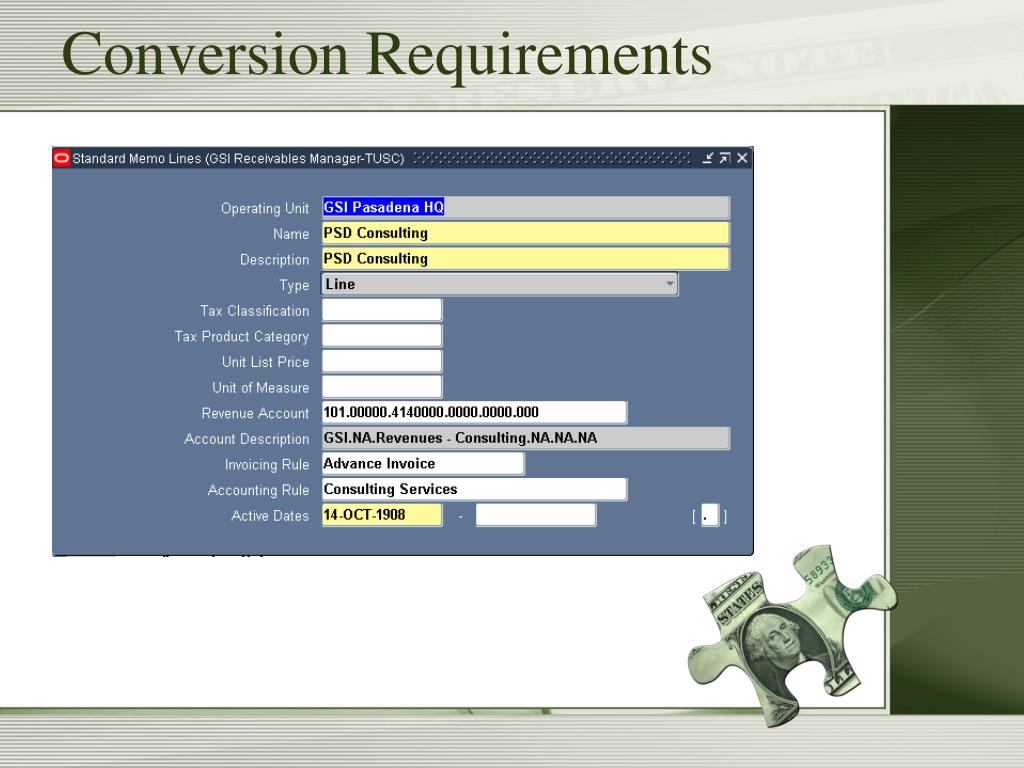Image resolution: width=1024 pixels, height=768 pixels.
Task: Click the Unit of Measure field
Action: pos(382,387)
